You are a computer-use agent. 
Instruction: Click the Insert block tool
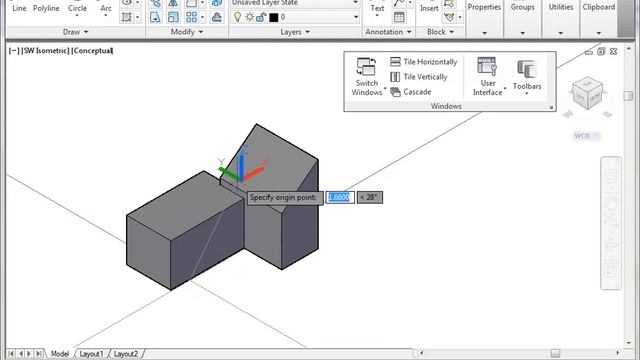[x=429, y=8]
